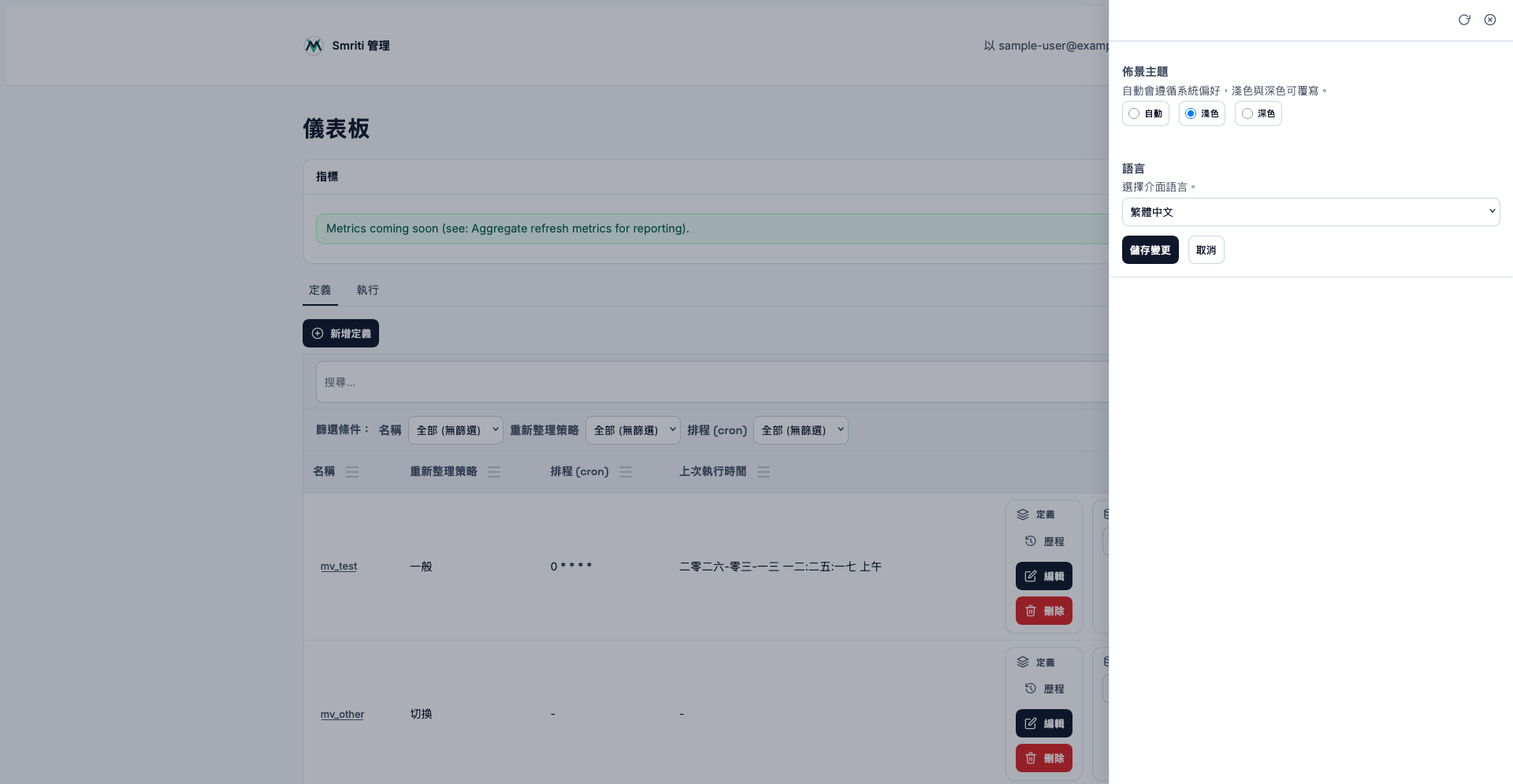Viewport: 1513px width, 784px height.
Task: Expand the 重新整理策略 filter dropdown
Action: pyautogui.click(x=633, y=430)
